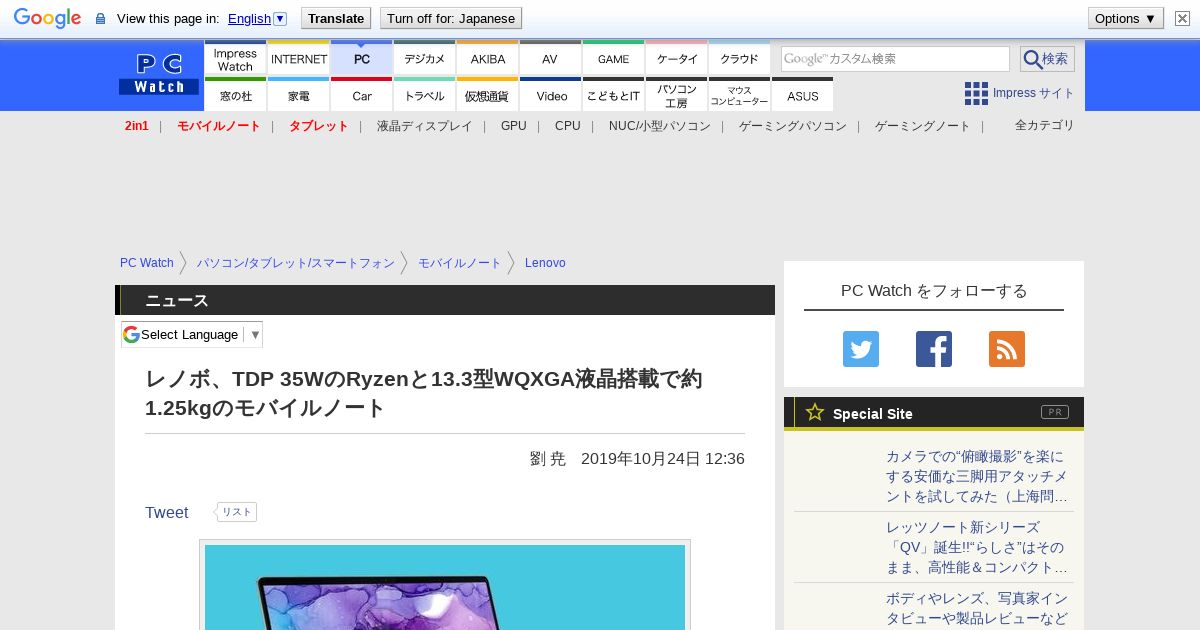This screenshot has height=630, width=1200.
Task: Click the Special Site star icon
Action: pyautogui.click(x=815, y=412)
